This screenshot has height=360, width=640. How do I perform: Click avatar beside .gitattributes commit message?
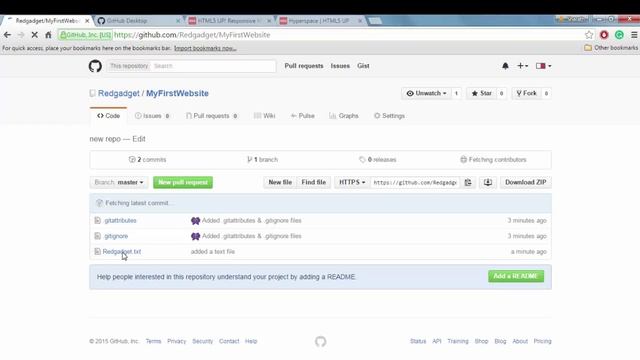pyautogui.click(x=196, y=220)
